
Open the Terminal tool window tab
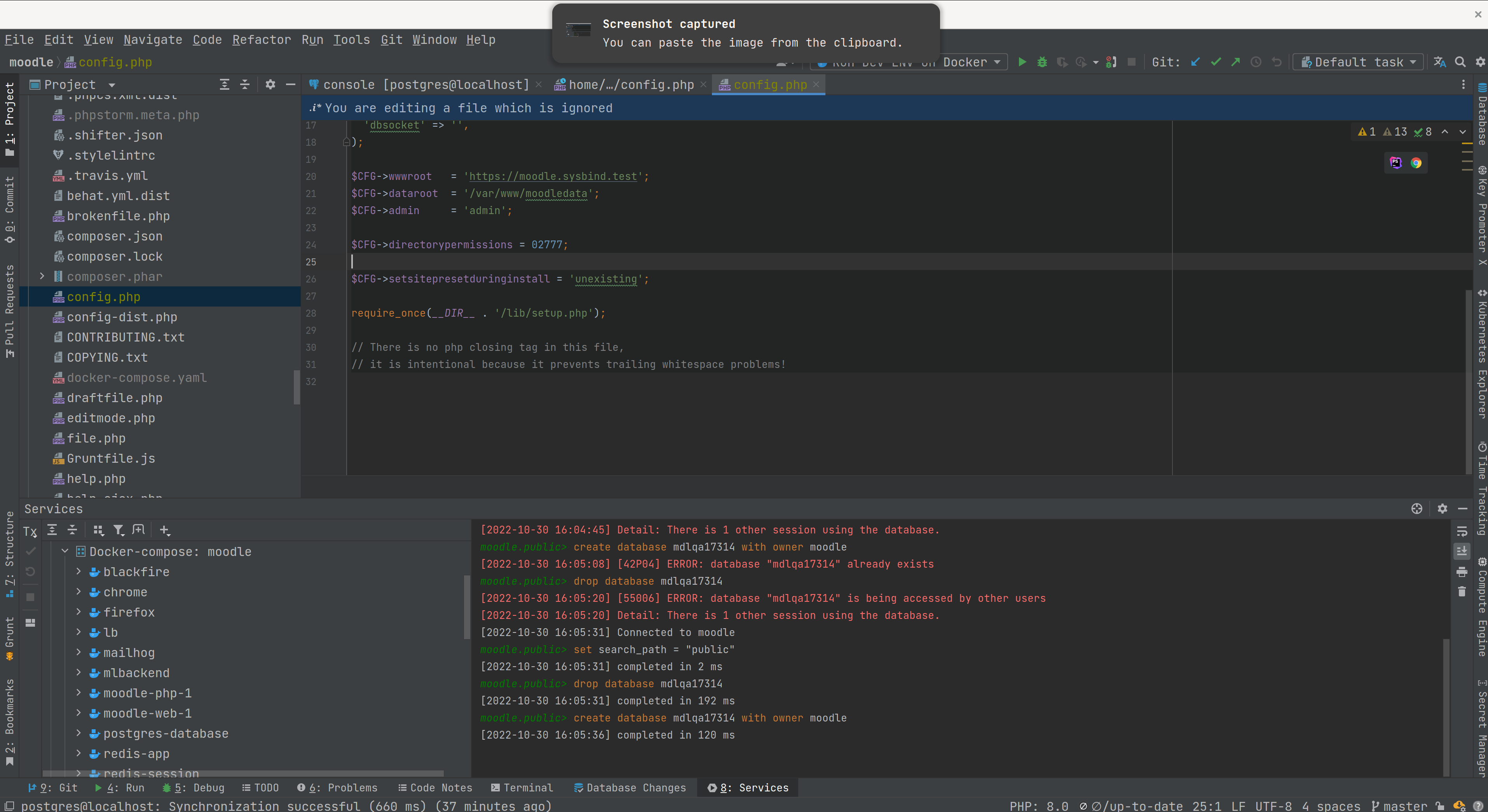click(x=522, y=788)
